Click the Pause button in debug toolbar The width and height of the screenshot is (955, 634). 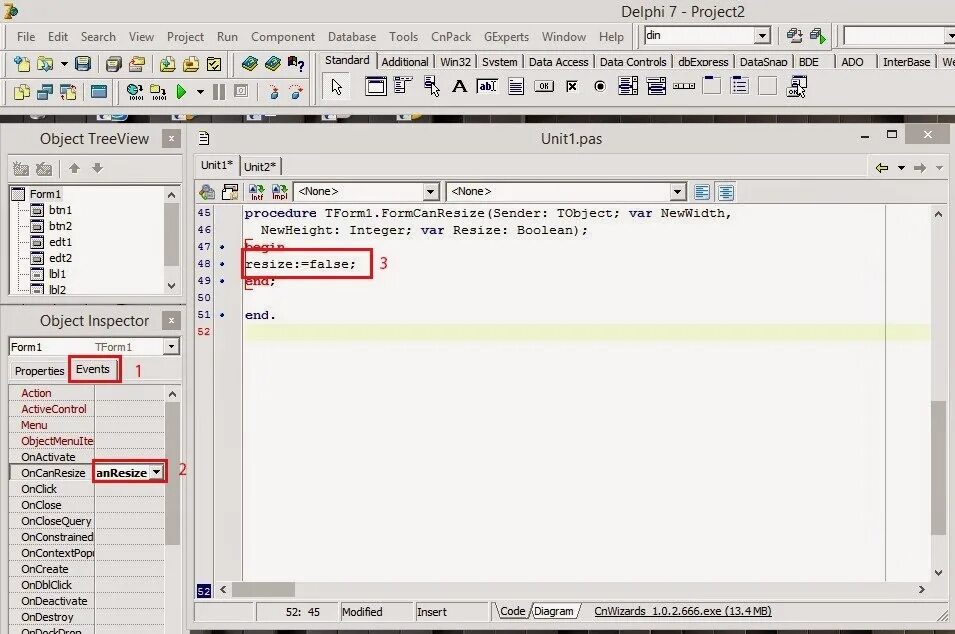tap(219, 92)
